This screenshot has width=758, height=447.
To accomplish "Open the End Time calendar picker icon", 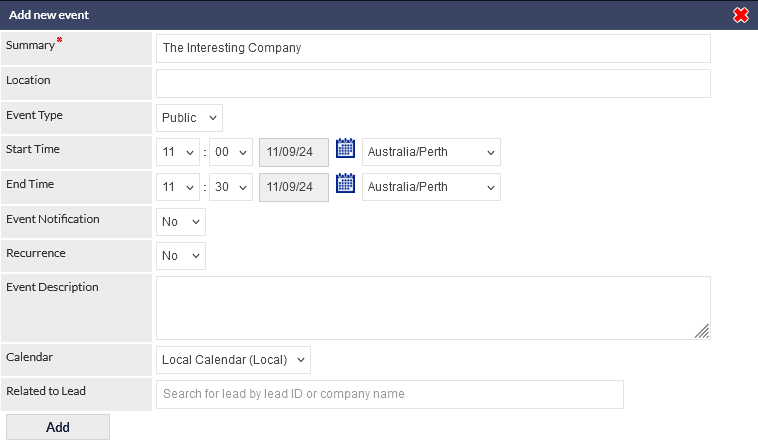I will [x=345, y=183].
